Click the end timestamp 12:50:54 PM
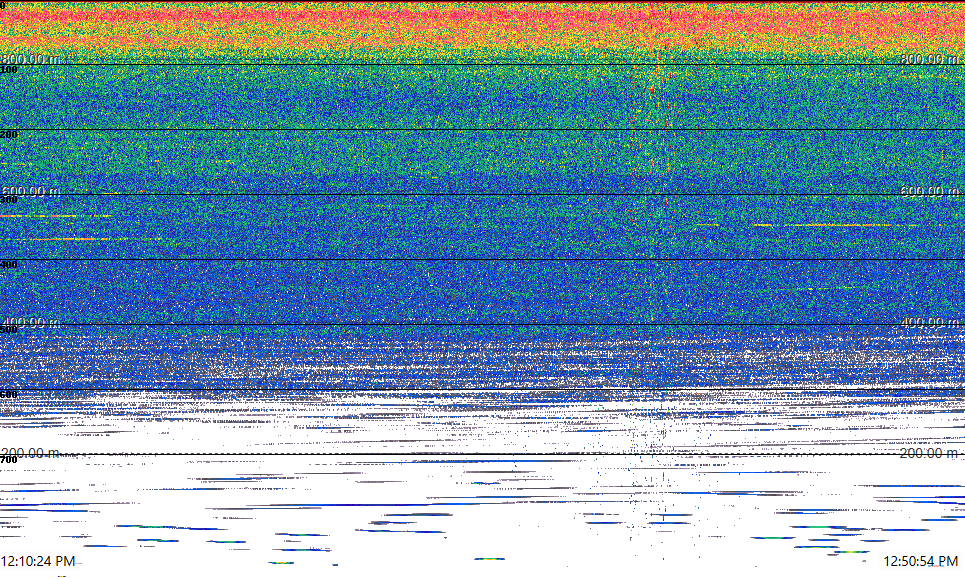Viewport: 965px width, 578px height. tap(921, 561)
